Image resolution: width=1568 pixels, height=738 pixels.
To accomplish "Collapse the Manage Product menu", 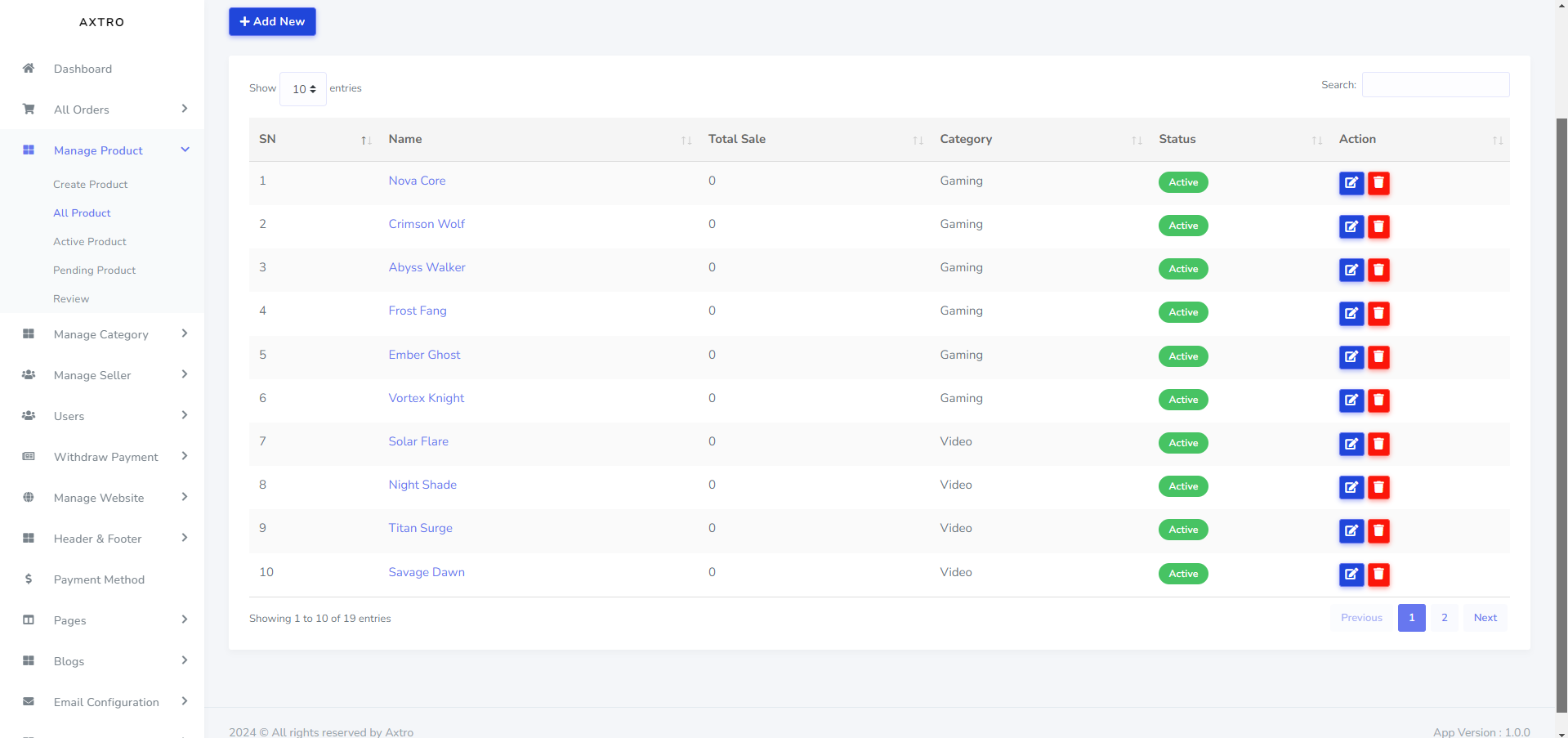I will [x=185, y=150].
